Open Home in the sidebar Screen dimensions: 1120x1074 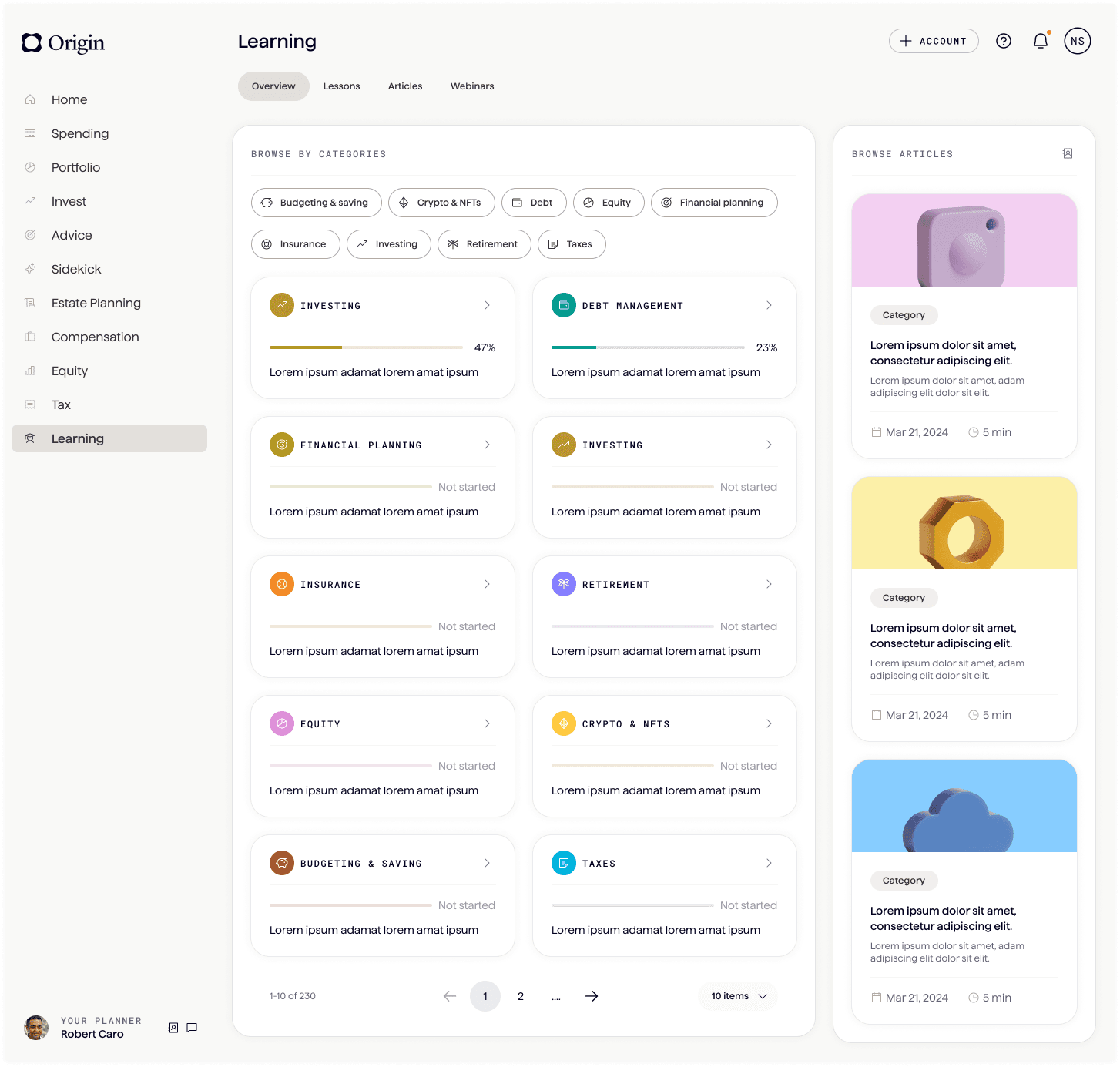pyautogui.click(x=109, y=99)
